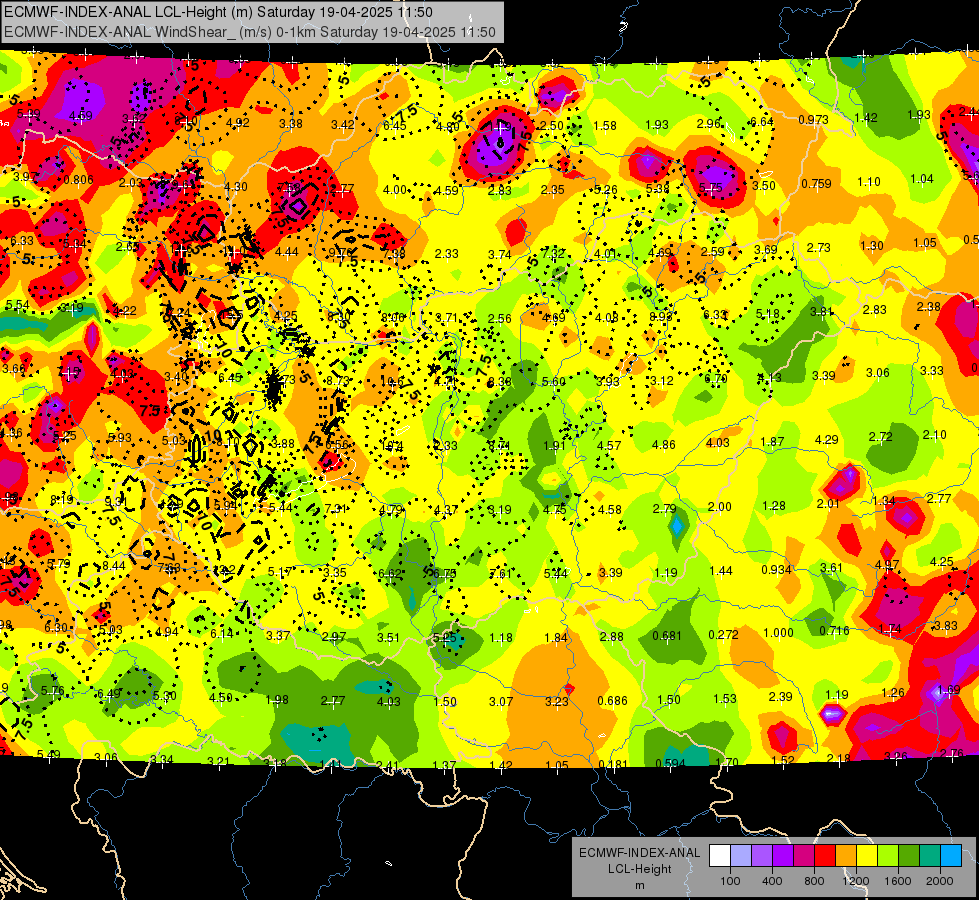Click the legend tick label '800'

[814, 881]
